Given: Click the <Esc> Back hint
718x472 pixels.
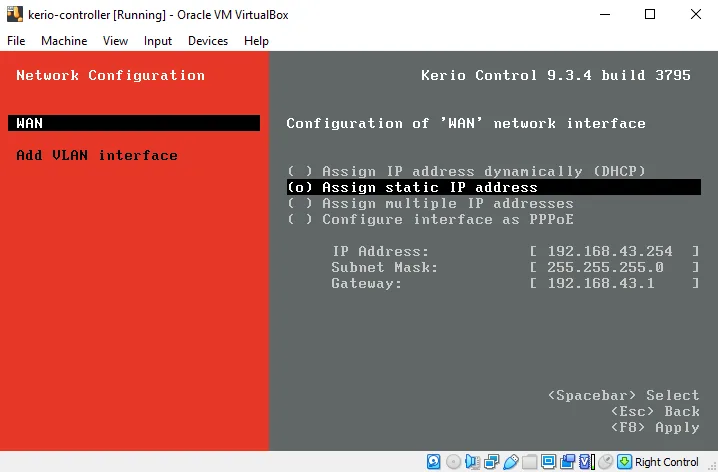Looking at the screenshot, I should (x=655, y=411).
